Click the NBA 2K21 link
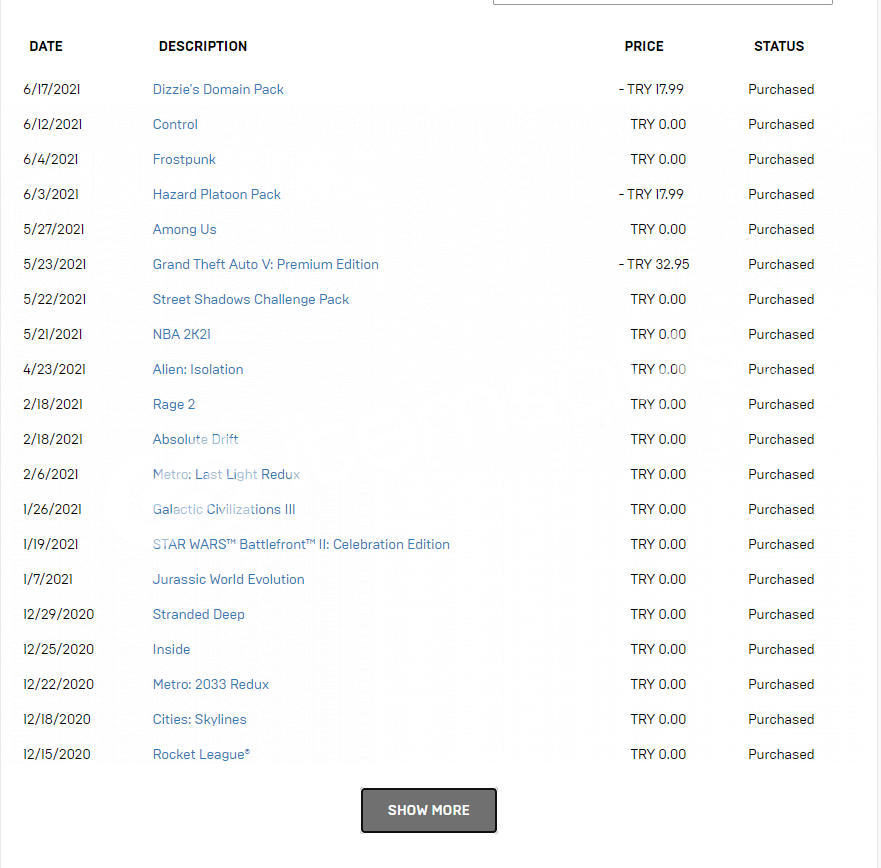 click(181, 334)
